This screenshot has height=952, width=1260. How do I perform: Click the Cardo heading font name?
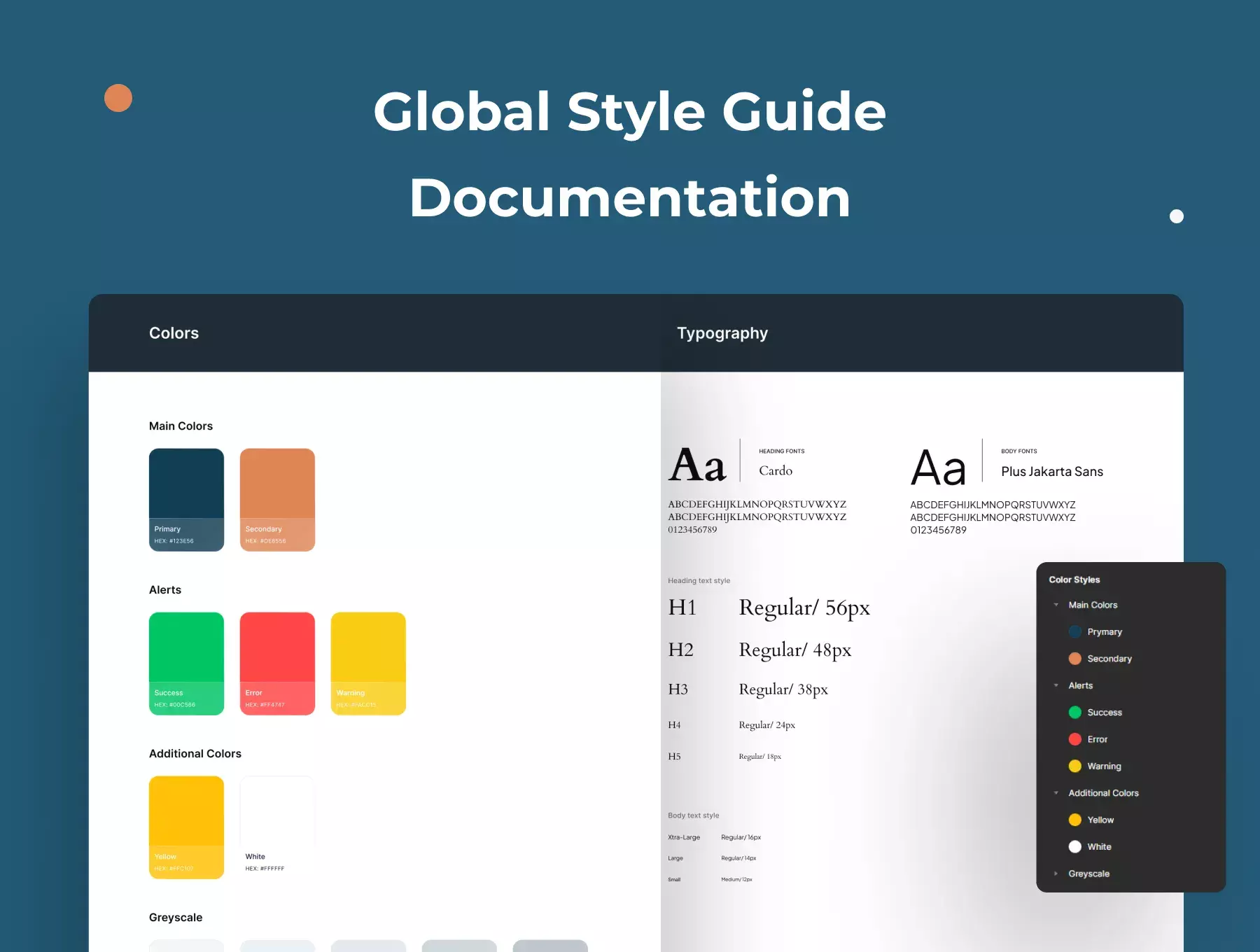point(776,470)
